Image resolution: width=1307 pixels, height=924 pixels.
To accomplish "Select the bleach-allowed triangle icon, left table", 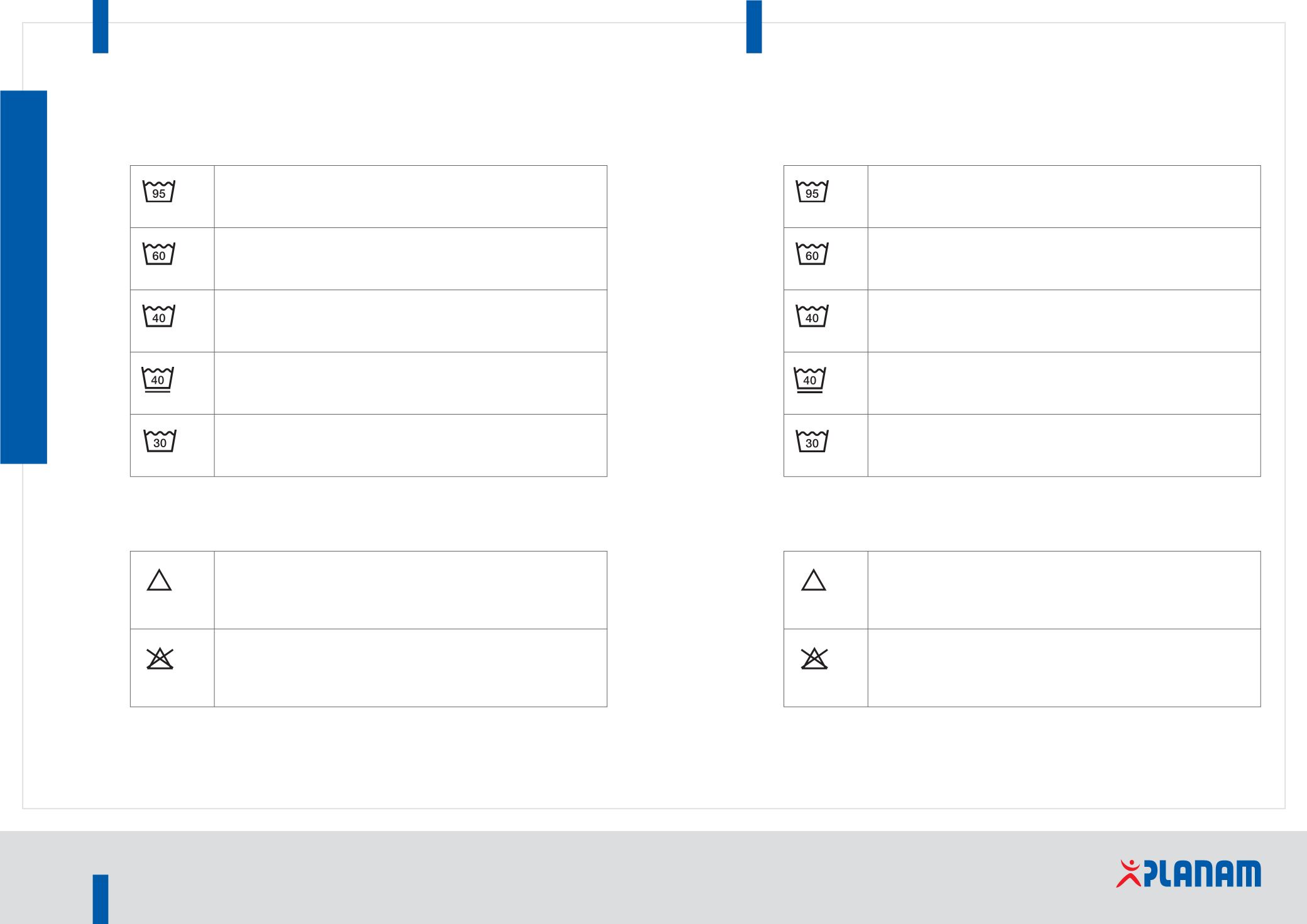I will coord(160,580).
